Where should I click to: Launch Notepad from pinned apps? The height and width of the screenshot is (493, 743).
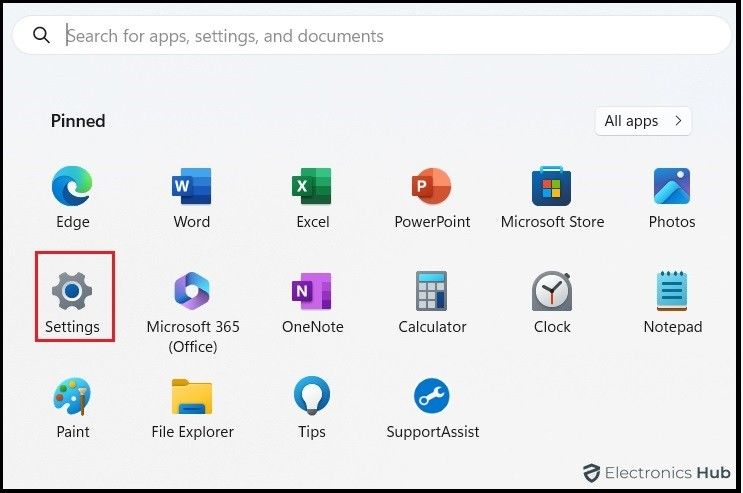coord(671,291)
